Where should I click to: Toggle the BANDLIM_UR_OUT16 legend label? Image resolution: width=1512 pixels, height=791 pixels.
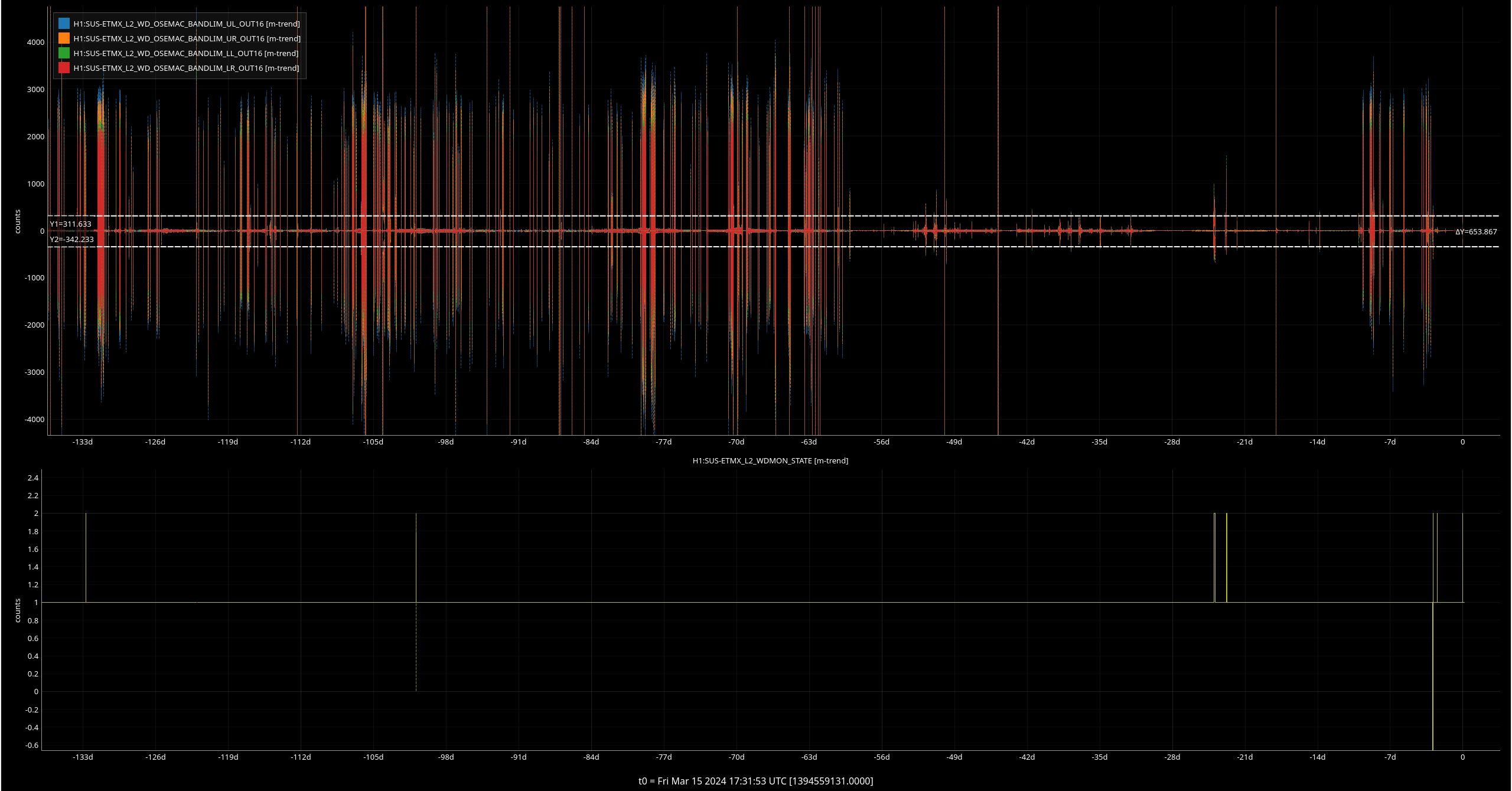(x=187, y=39)
